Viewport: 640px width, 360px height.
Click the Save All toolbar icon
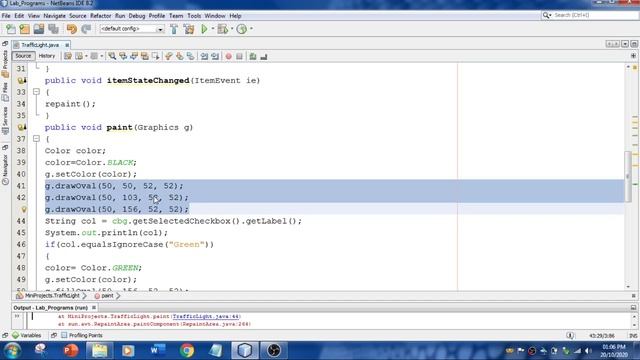coord(53,29)
